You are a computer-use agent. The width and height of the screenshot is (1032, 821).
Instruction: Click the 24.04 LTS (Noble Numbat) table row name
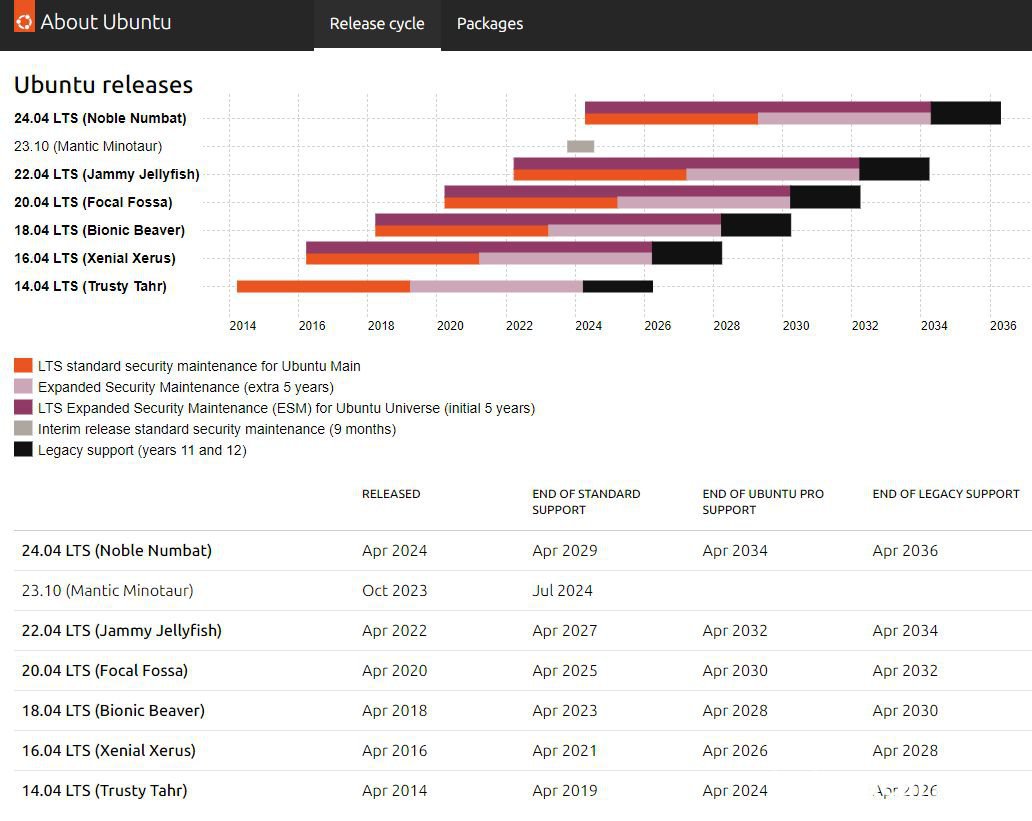(x=116, y=551)
